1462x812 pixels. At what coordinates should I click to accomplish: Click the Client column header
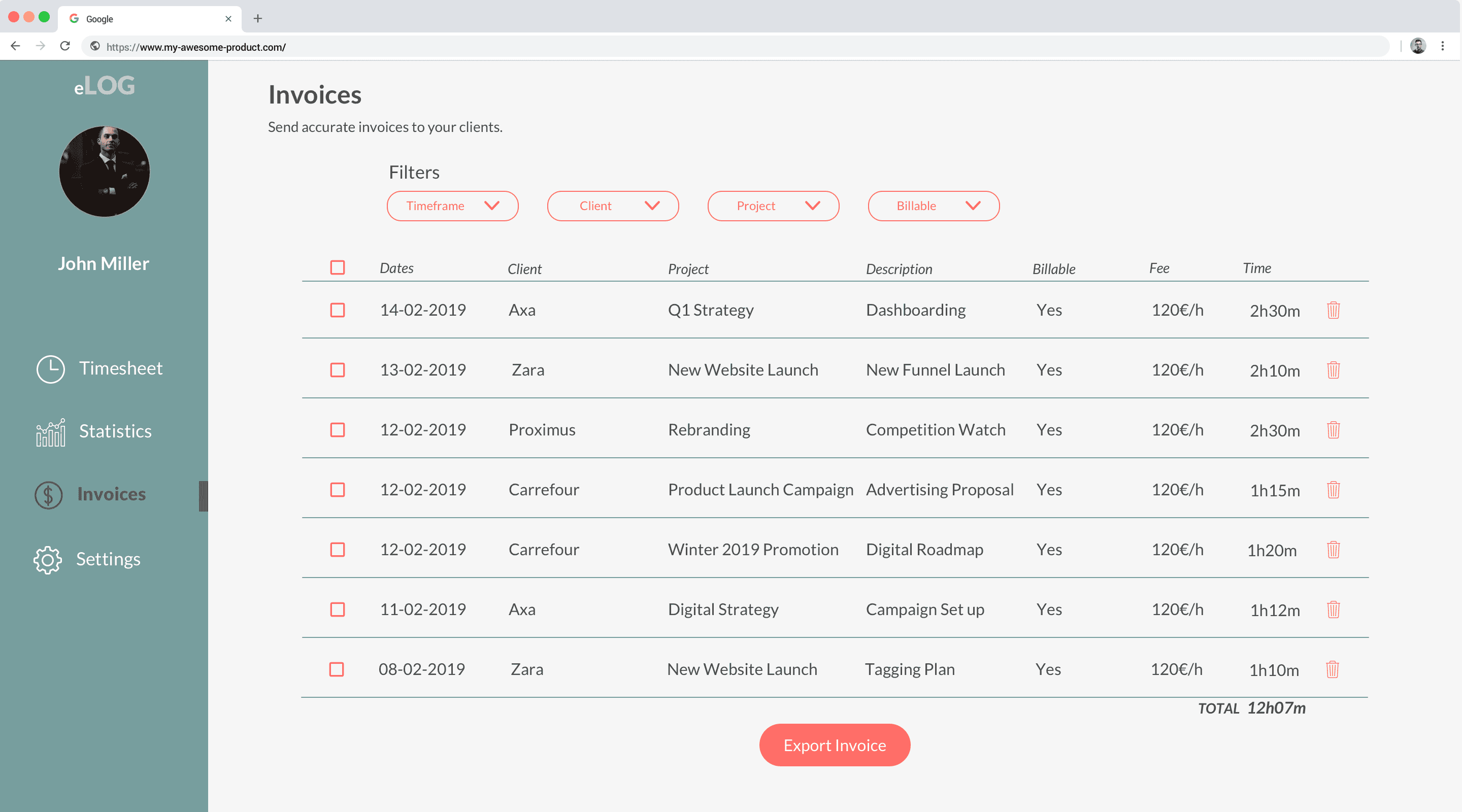click(x=524, y=269)
